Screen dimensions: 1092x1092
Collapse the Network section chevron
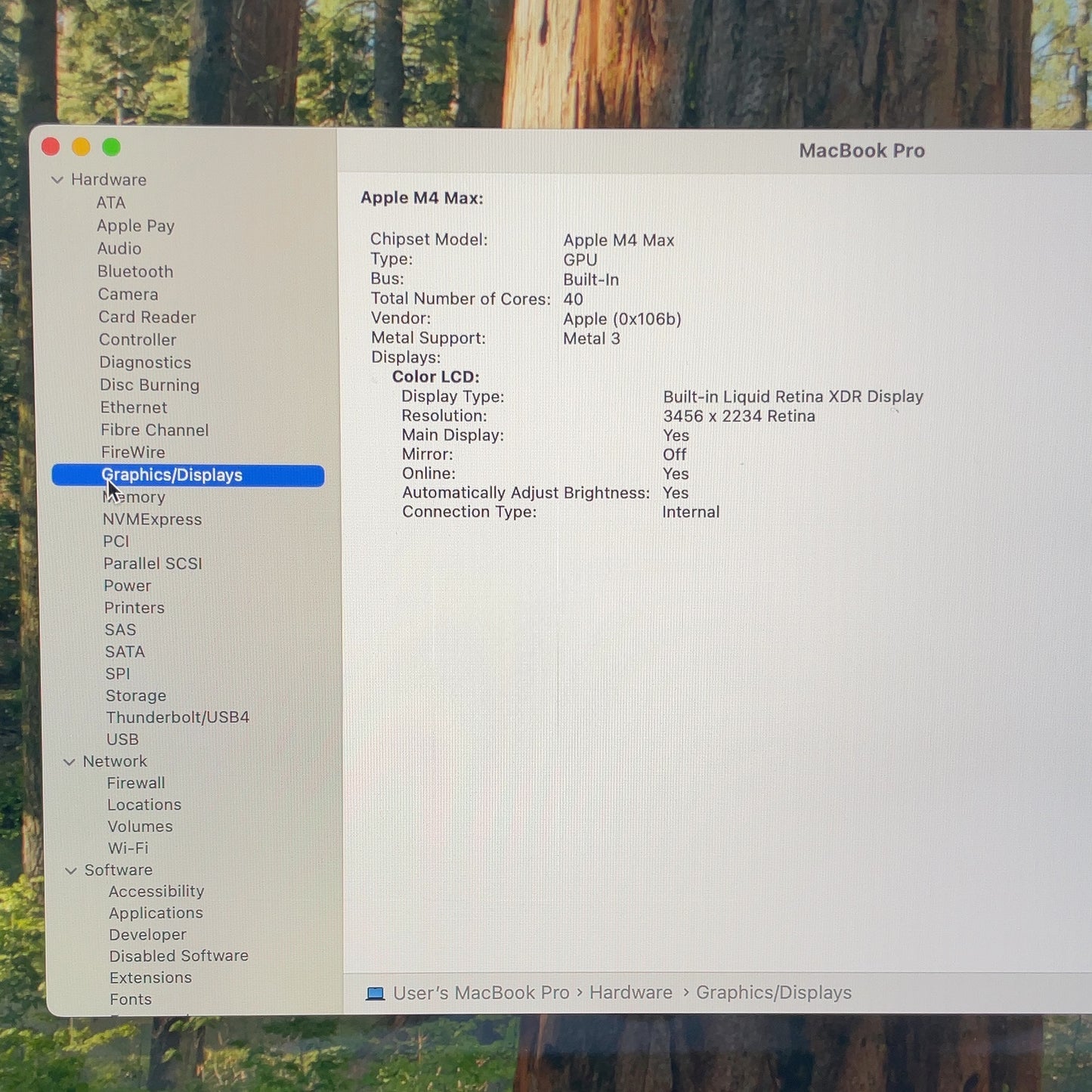tap(70, 762)
